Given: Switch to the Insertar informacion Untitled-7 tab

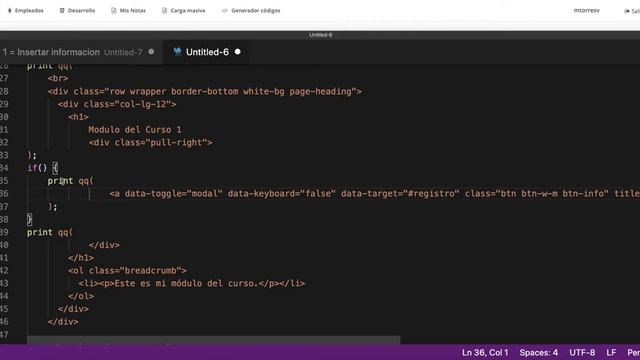Looking at the screenshot, I should pyautogui.click(x=80, y=52).
